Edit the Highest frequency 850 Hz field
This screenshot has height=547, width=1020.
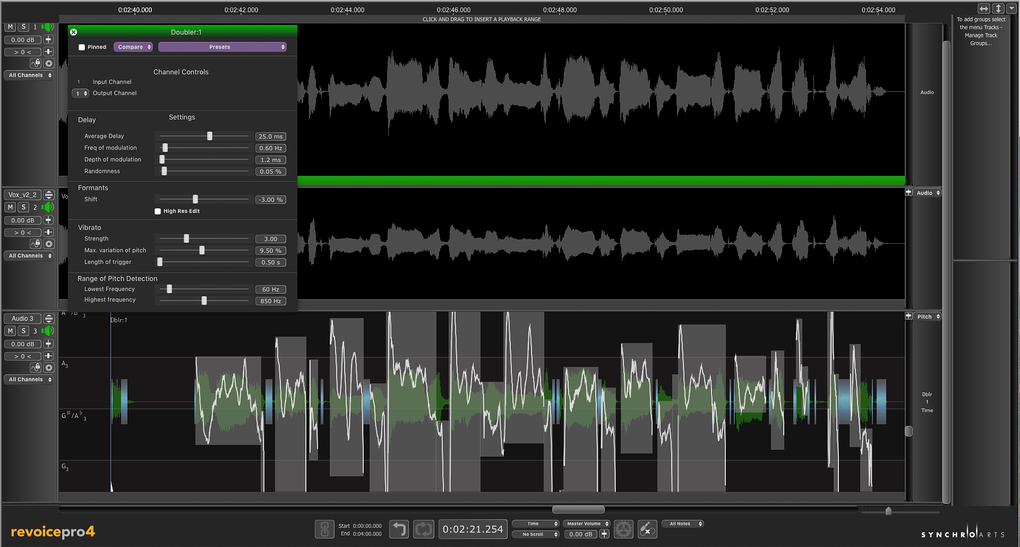tap(271, 301)
